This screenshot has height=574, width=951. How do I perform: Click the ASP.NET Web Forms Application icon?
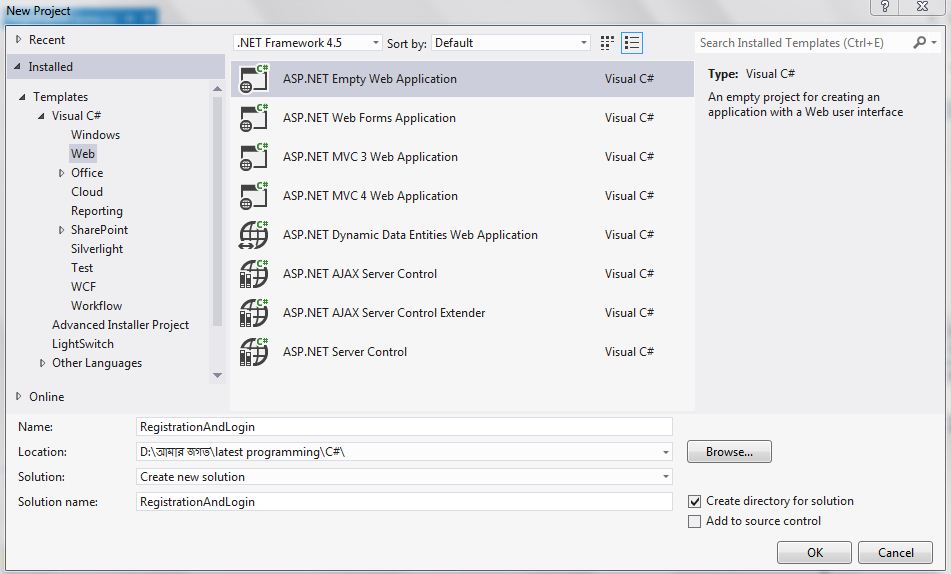[x=254, y=119]
